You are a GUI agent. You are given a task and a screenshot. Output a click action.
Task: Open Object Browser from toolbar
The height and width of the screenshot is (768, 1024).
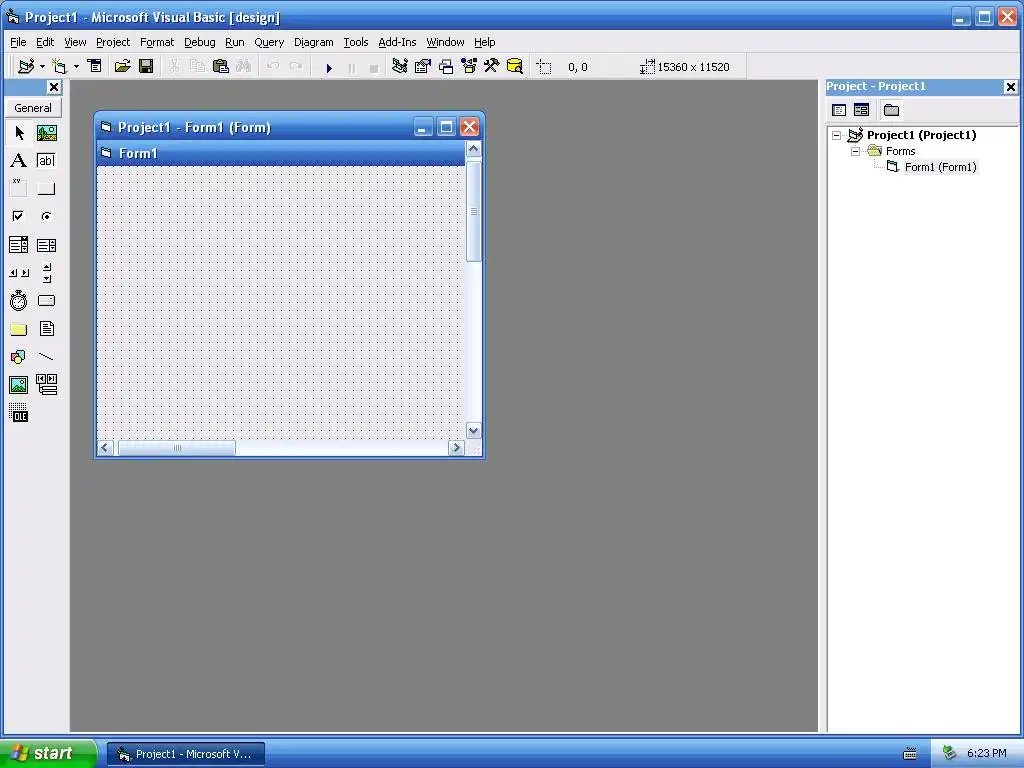point(469,67)
